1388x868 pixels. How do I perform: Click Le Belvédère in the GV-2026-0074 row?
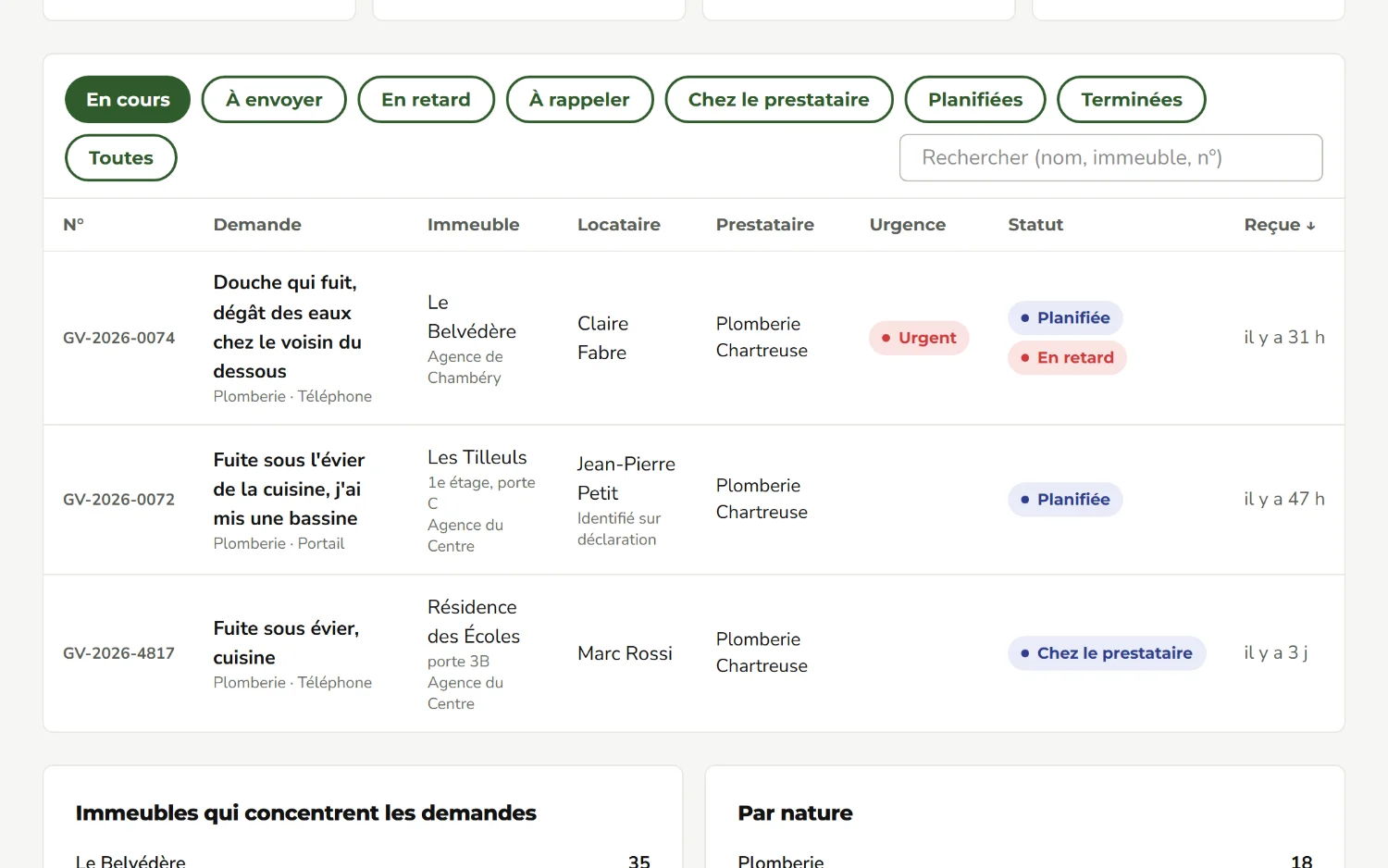(472, 316)
